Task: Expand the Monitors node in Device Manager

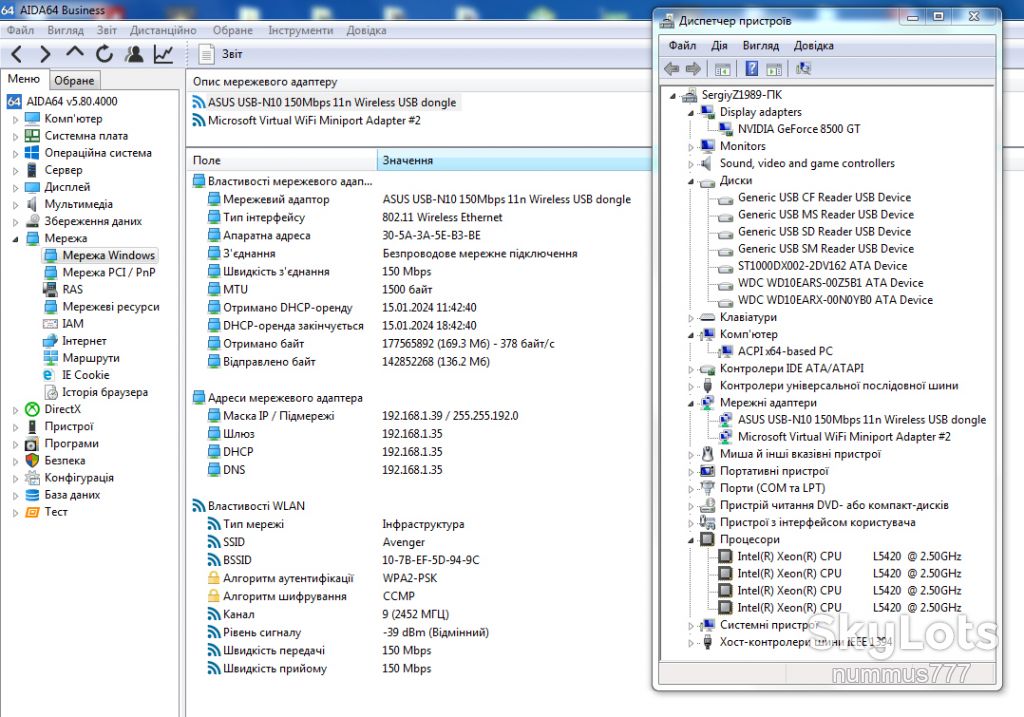Action: (x=690, y=147)
